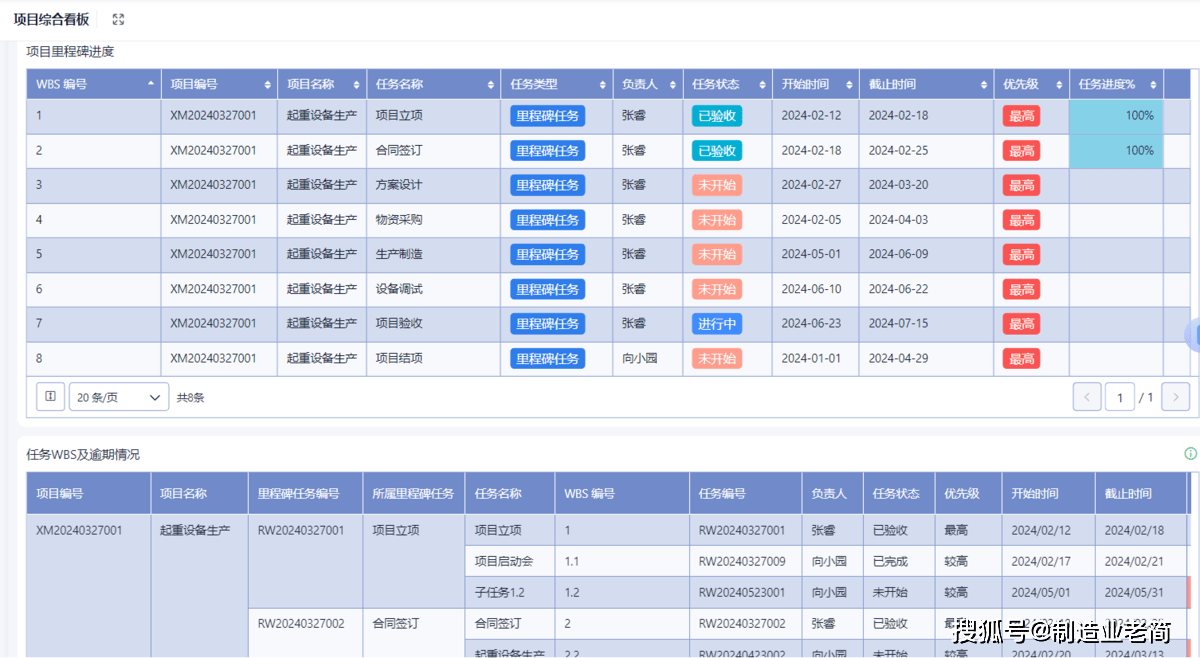The height and width of the screenshot is (658, 1200).
Task: Go to next page with the right arrow
Action: point(1175,397)
